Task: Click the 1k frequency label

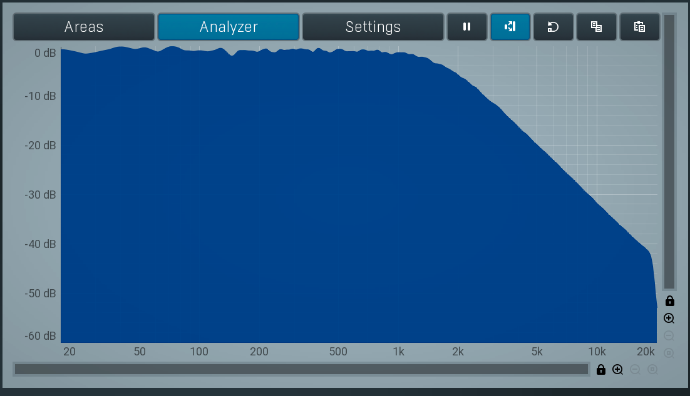Action: [x=398, y=352]
